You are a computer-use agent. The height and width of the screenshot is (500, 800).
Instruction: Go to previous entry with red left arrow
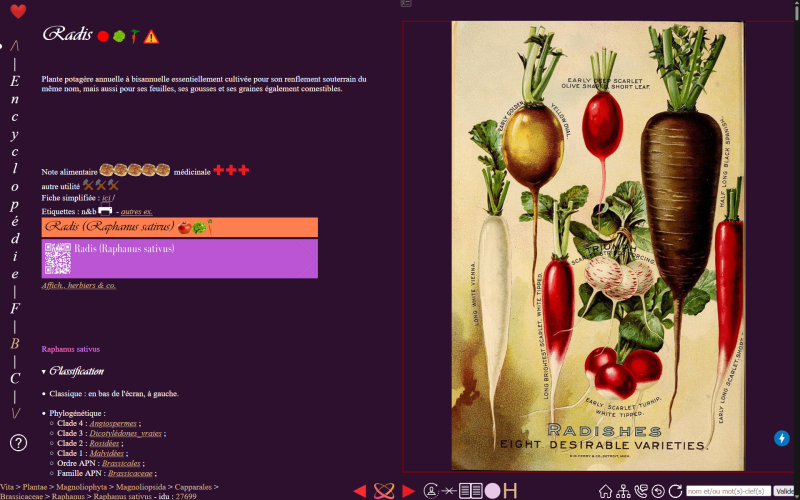[360, 491]
